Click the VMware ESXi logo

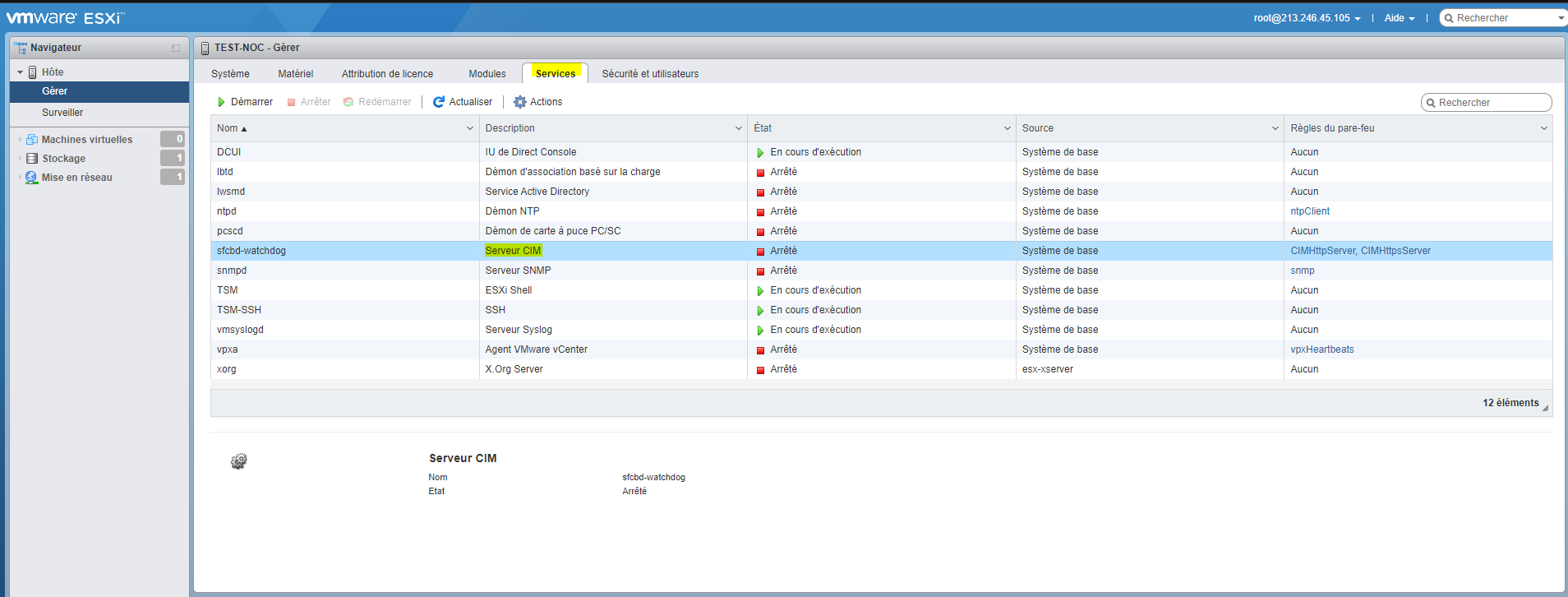click(x=66, y=17)
